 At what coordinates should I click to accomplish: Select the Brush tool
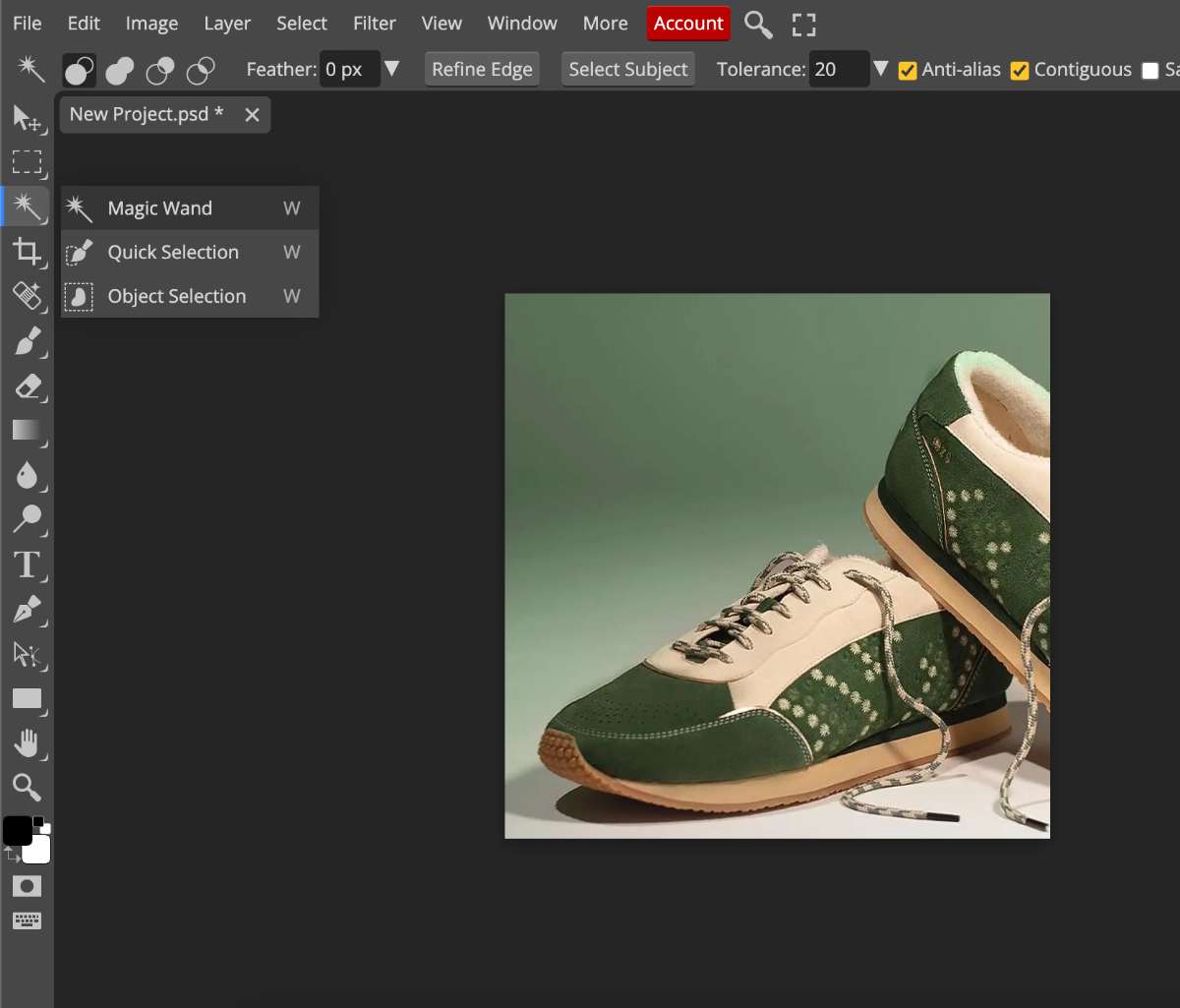pos(27,341)
